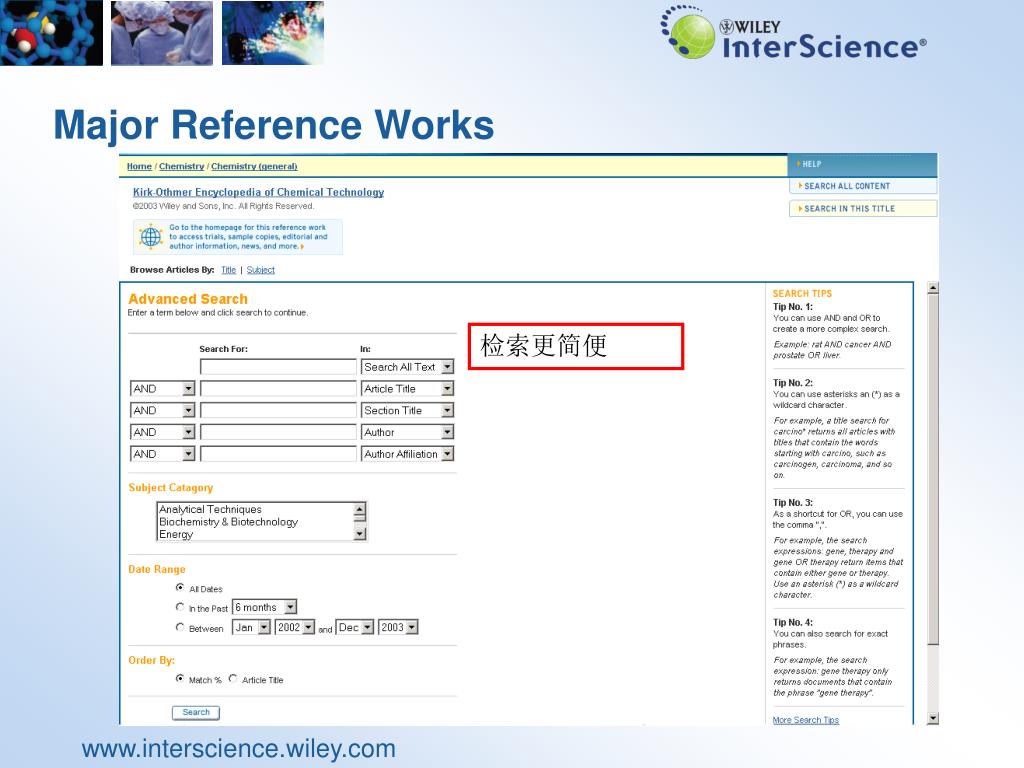
Task: Open the Dec end month dropdown
Action: coord(355,628)
